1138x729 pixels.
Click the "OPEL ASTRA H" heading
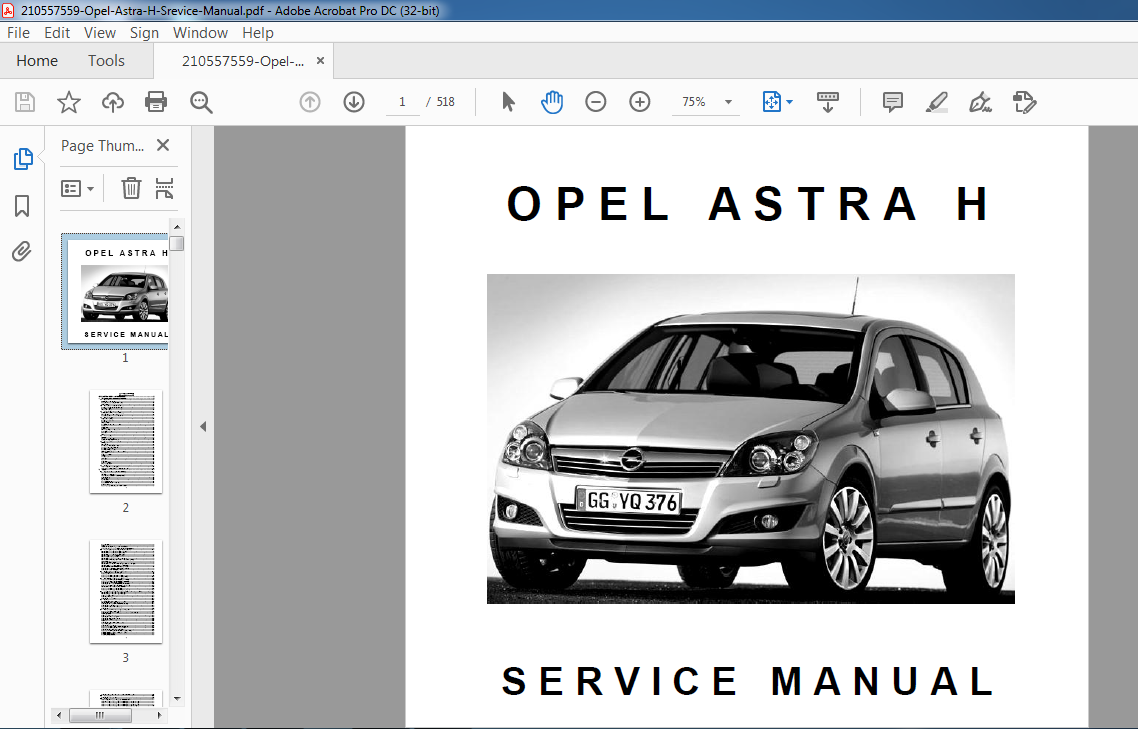[749, 204]
